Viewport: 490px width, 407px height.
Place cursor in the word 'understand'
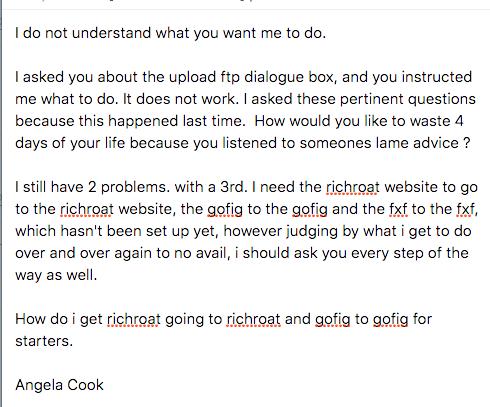111,33
